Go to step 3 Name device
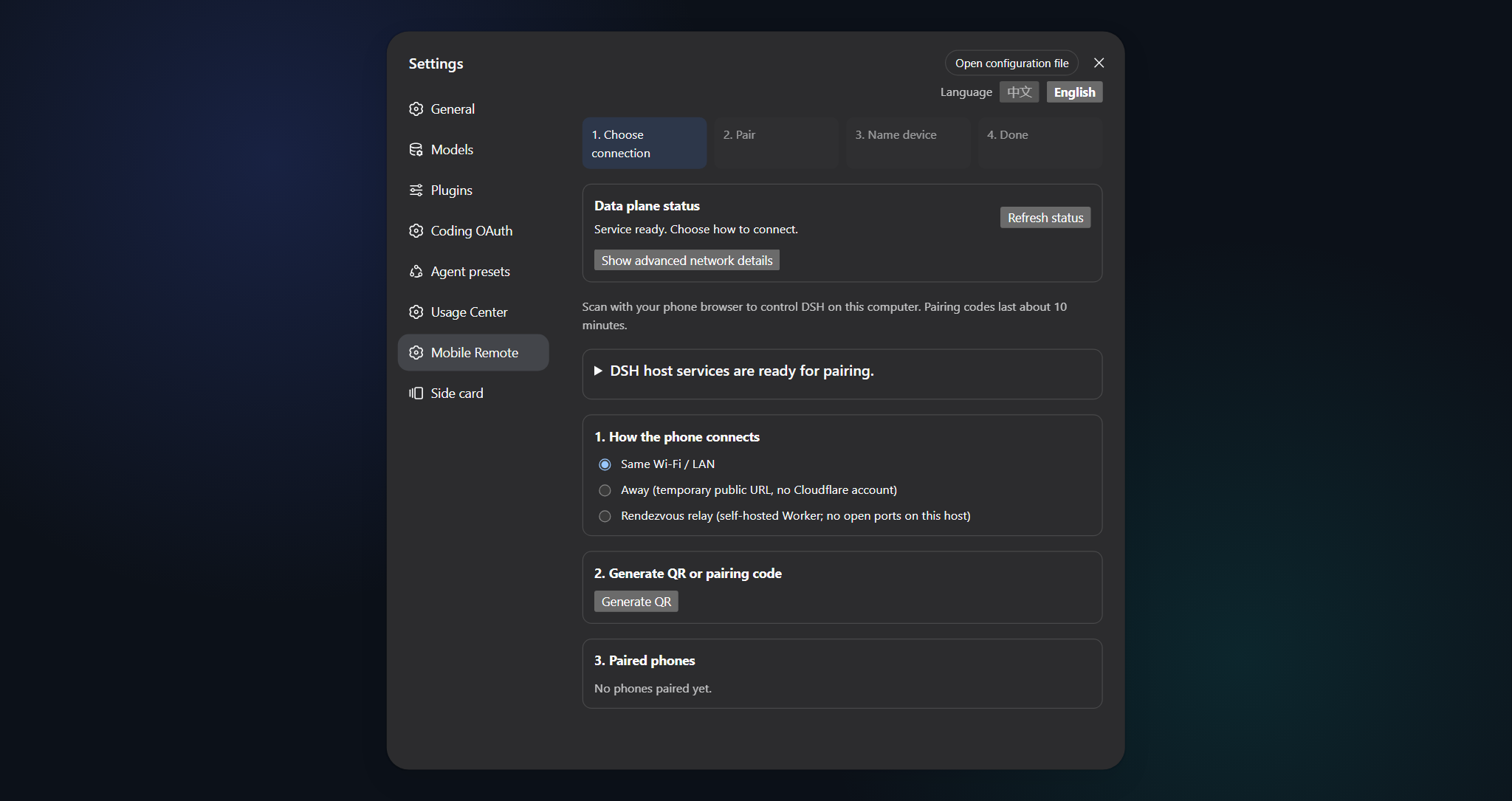This screenshot has height=801, width=1512. click(x=908, y=143)
